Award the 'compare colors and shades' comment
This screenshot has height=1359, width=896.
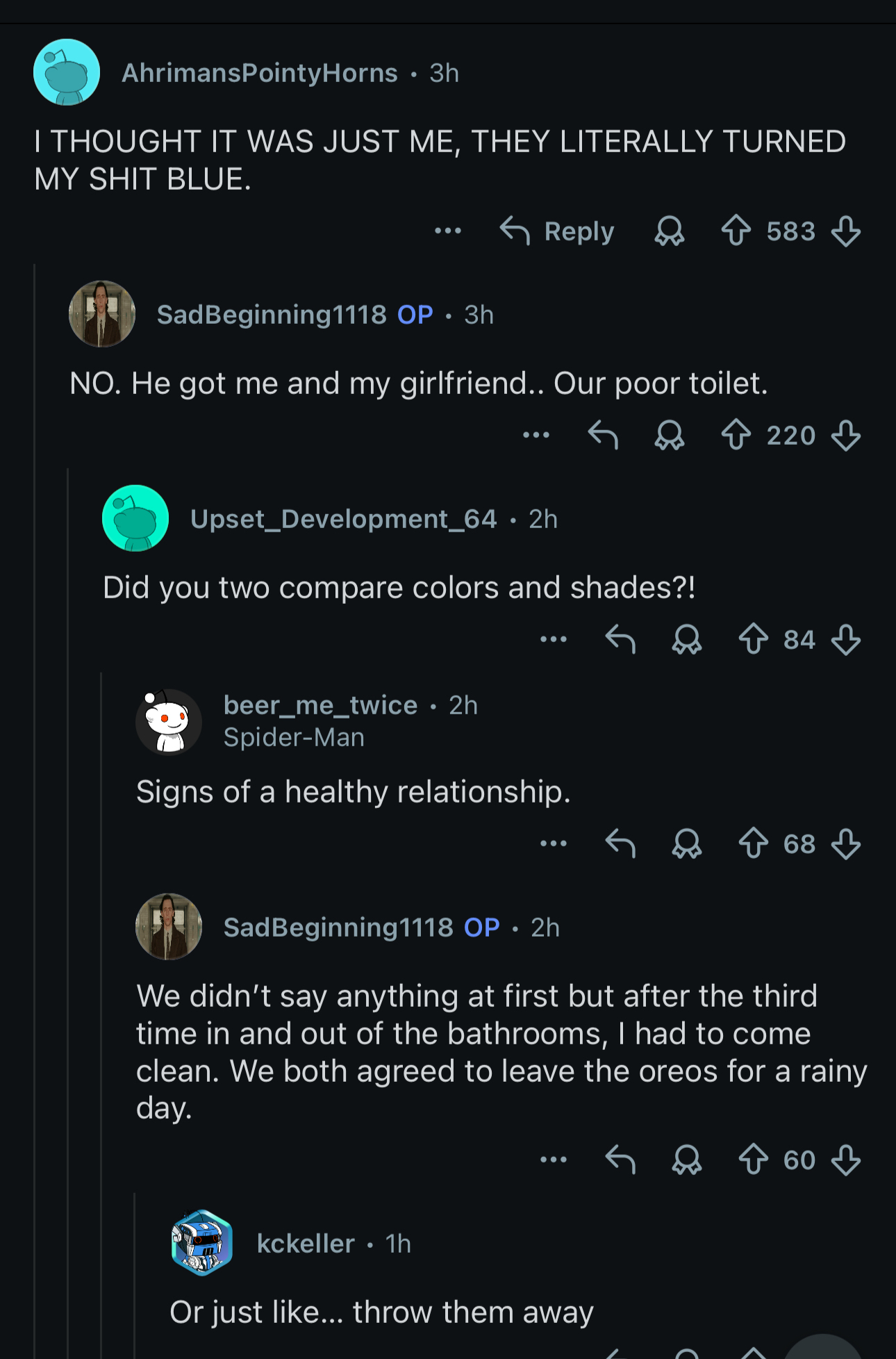[x=686, y=639]
